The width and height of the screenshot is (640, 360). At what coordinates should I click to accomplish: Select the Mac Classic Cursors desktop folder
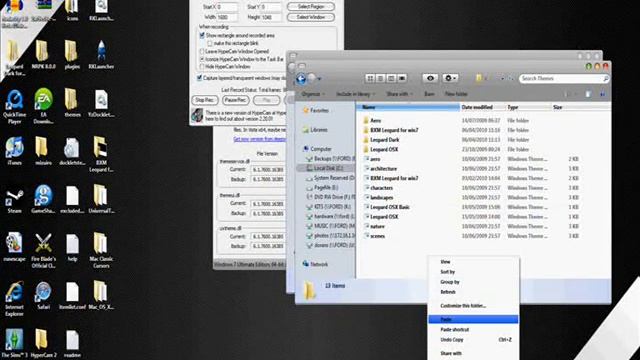click(x=101, y=251)
